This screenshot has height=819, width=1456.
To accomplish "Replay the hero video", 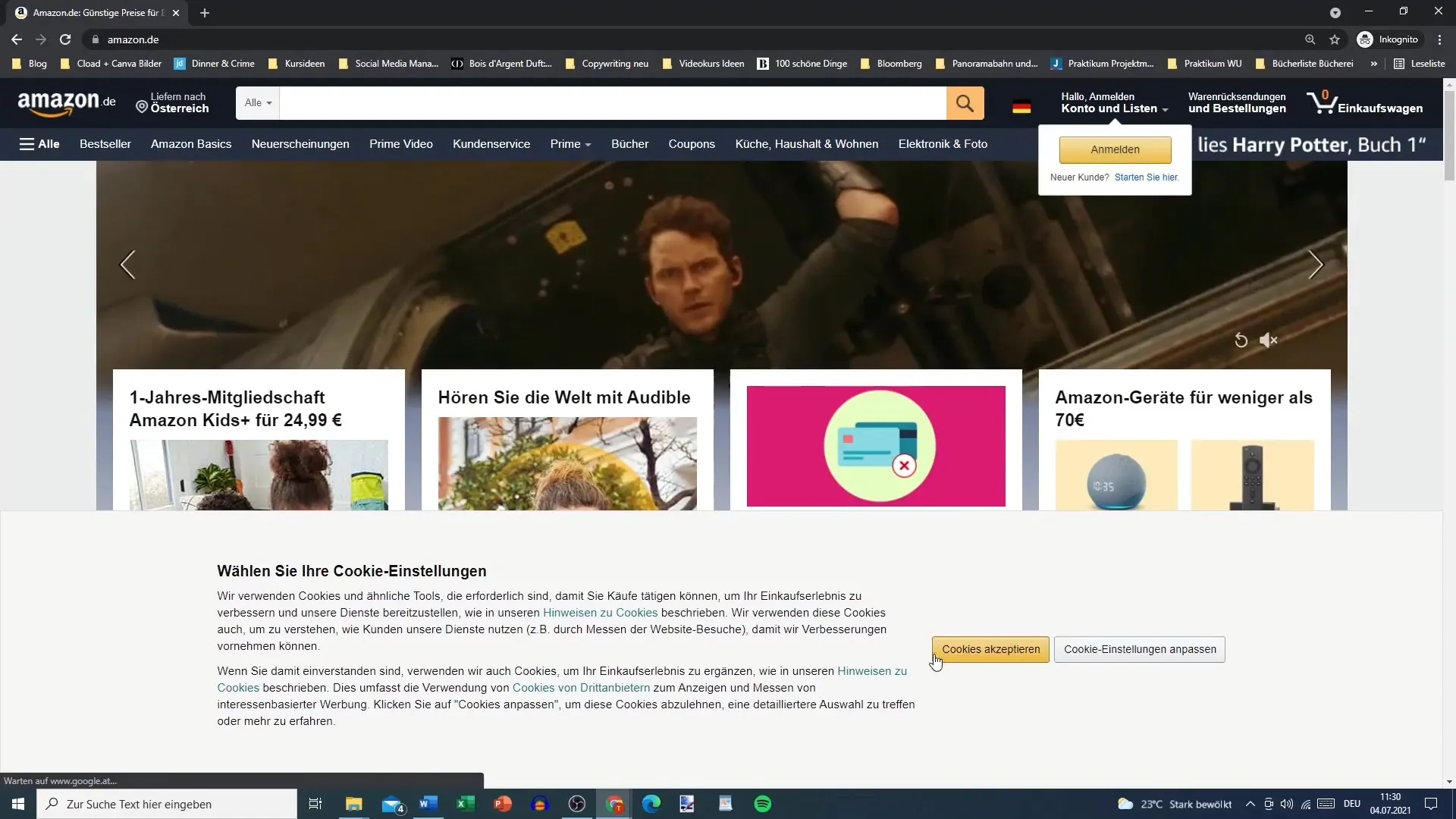I will pyautogui.click(x=1241, y=340).
